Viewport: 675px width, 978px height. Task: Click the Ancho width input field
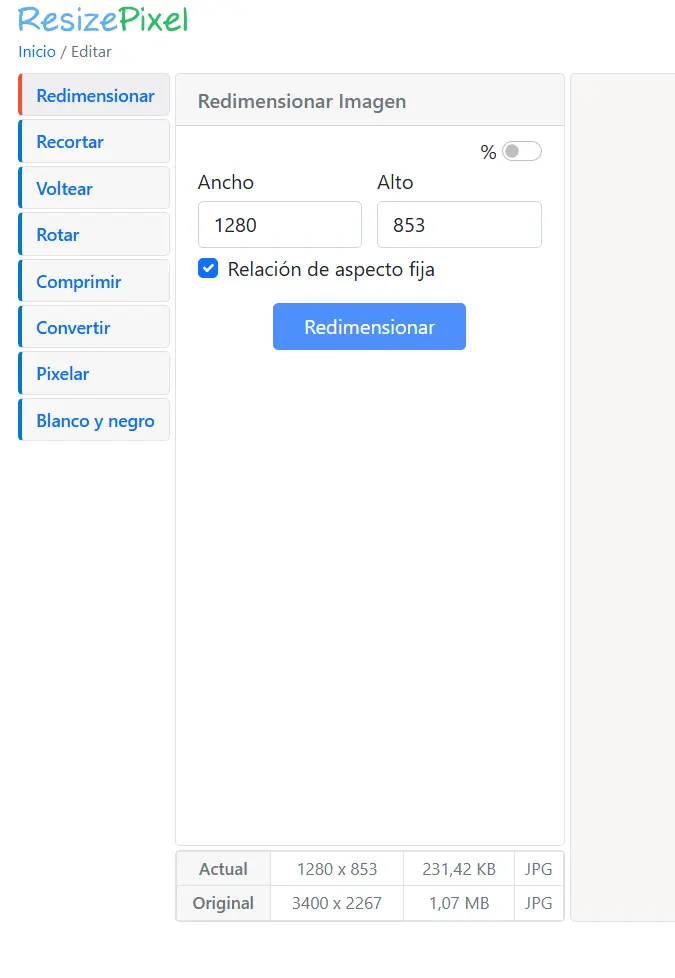(x=280, y=225)
